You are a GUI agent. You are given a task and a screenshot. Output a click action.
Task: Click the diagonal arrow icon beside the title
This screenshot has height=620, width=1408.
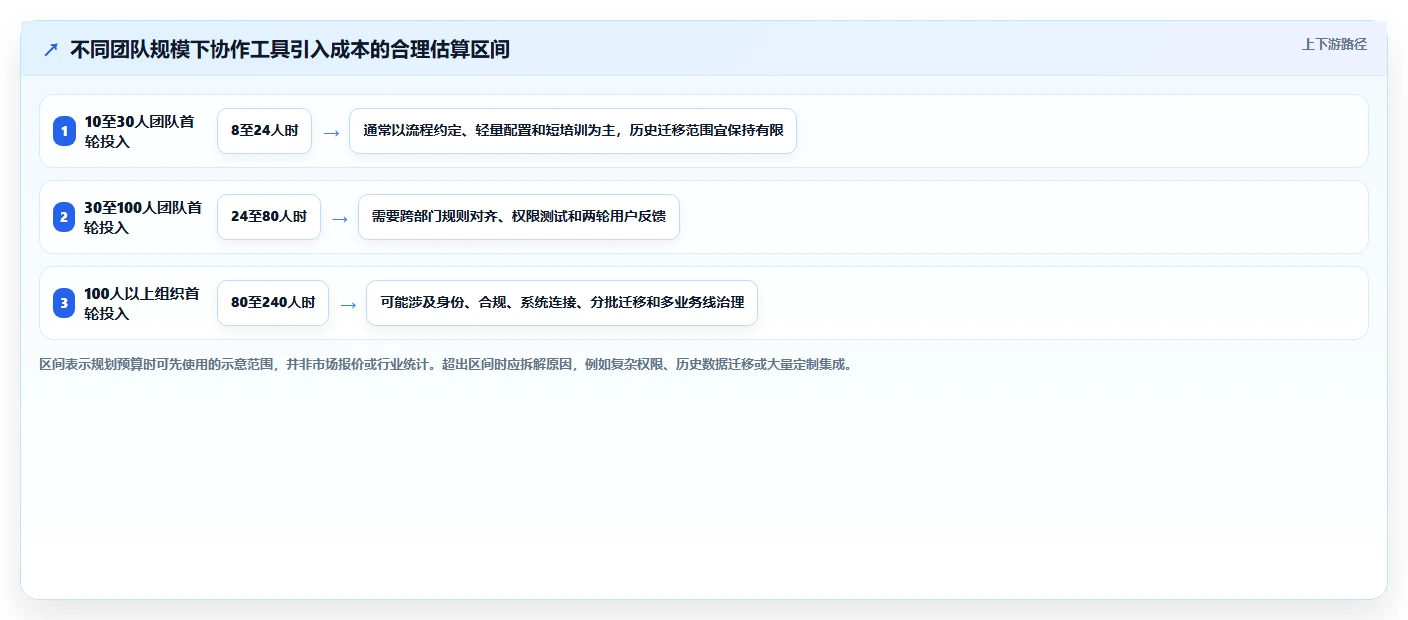tap(51, 49)
